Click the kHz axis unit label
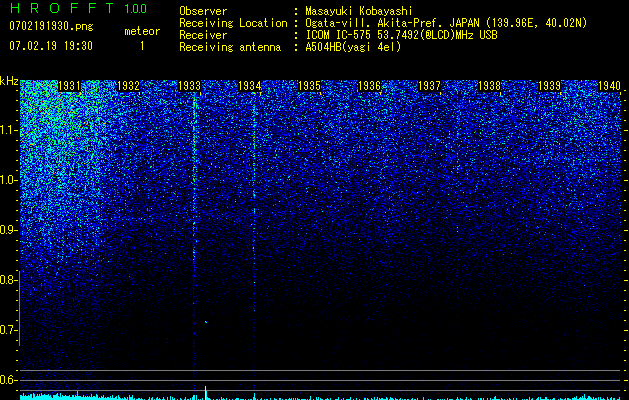 9,81
